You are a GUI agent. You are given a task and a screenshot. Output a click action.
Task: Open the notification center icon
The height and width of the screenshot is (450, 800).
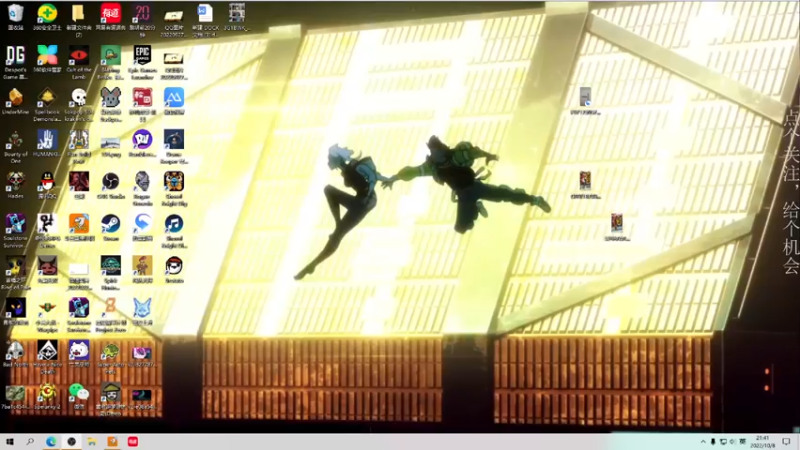786,442
